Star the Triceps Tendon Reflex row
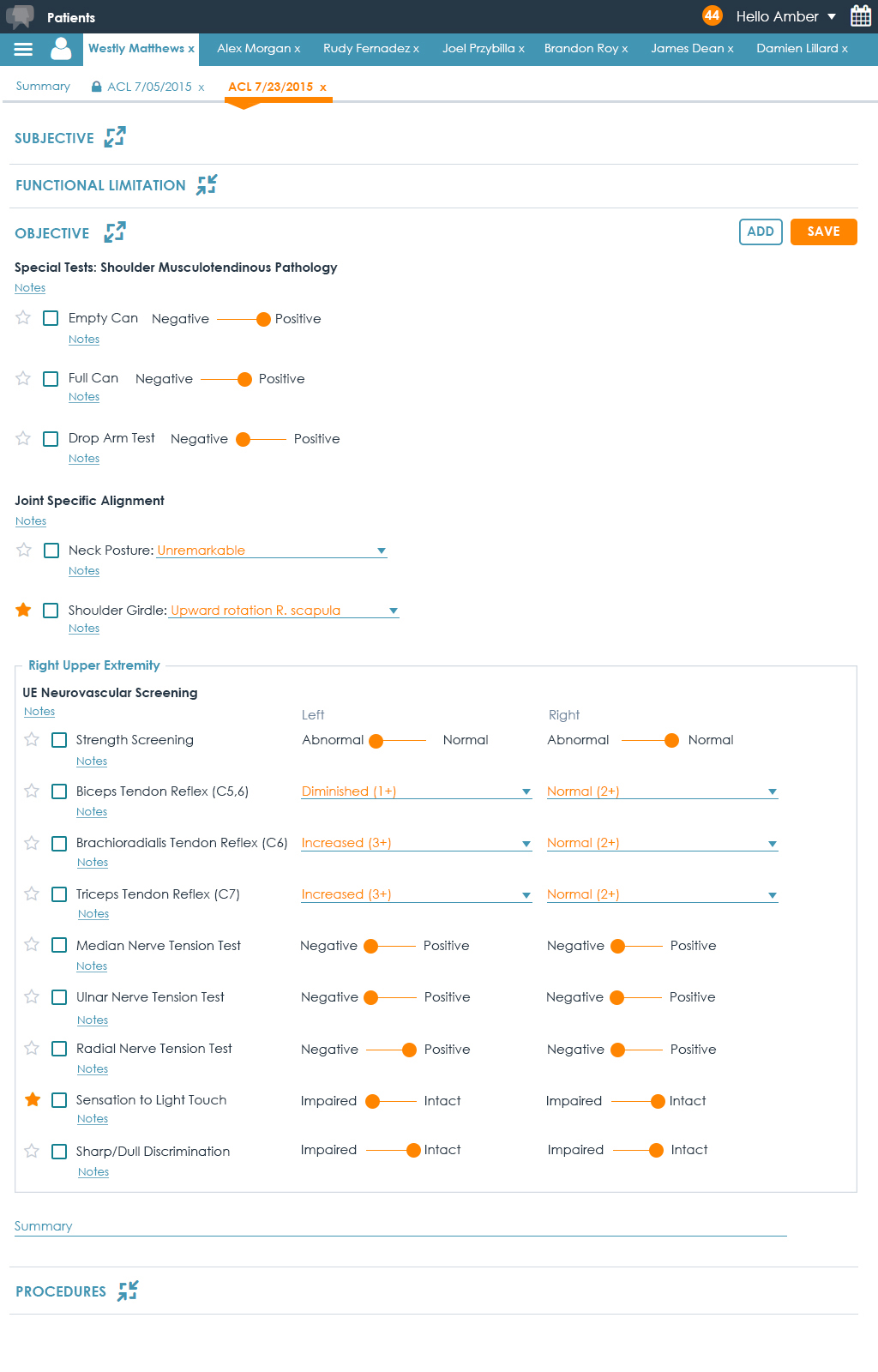 point(32,894)
